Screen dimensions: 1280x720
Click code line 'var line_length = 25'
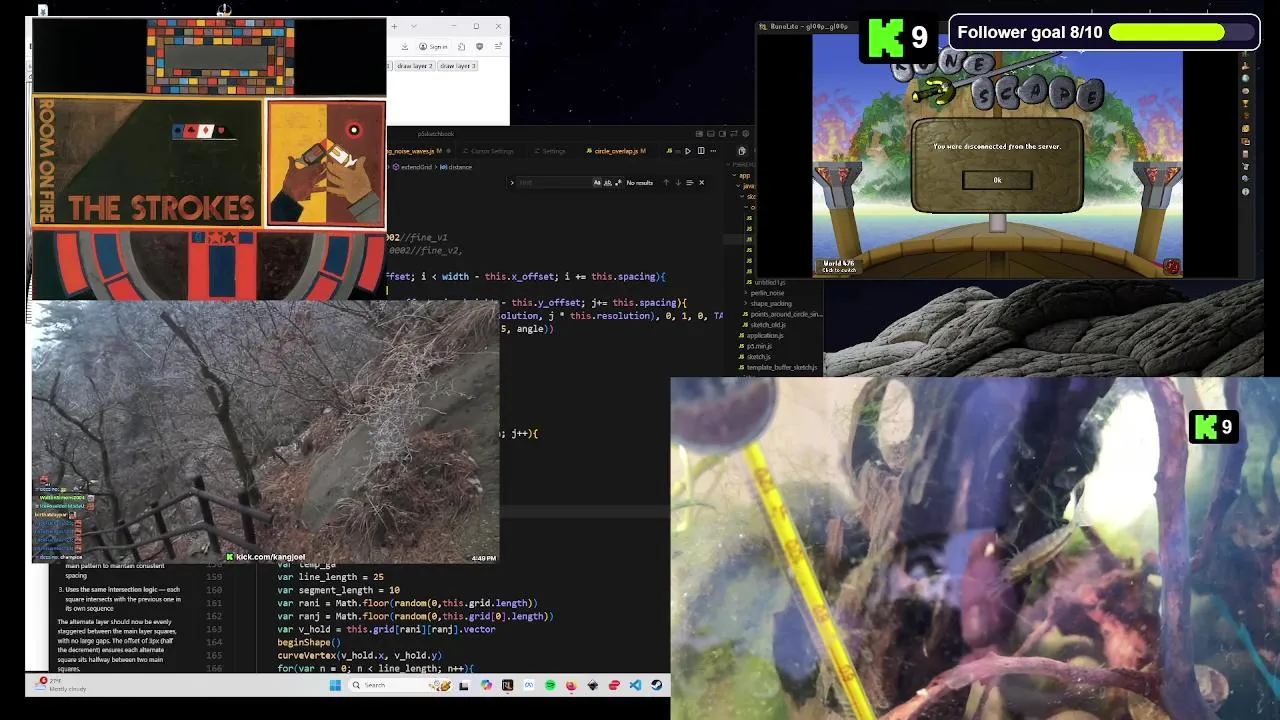pyautogui.click(x=330, y=577)
